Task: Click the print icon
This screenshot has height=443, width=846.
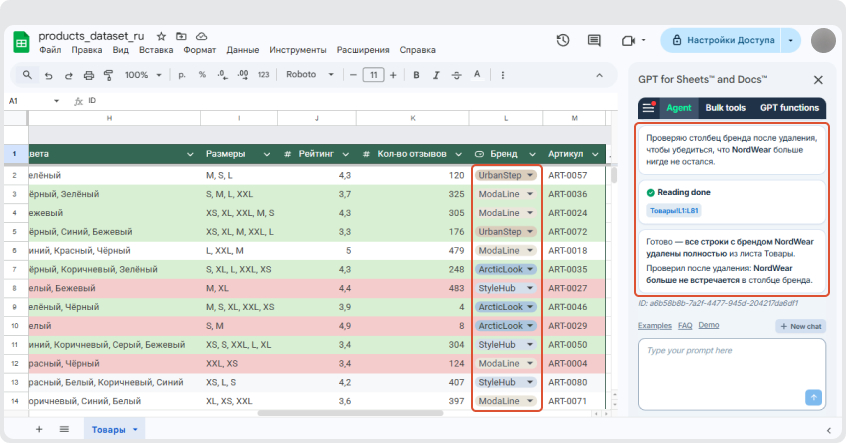Action: pyautogui.click(x=89, y=75)
